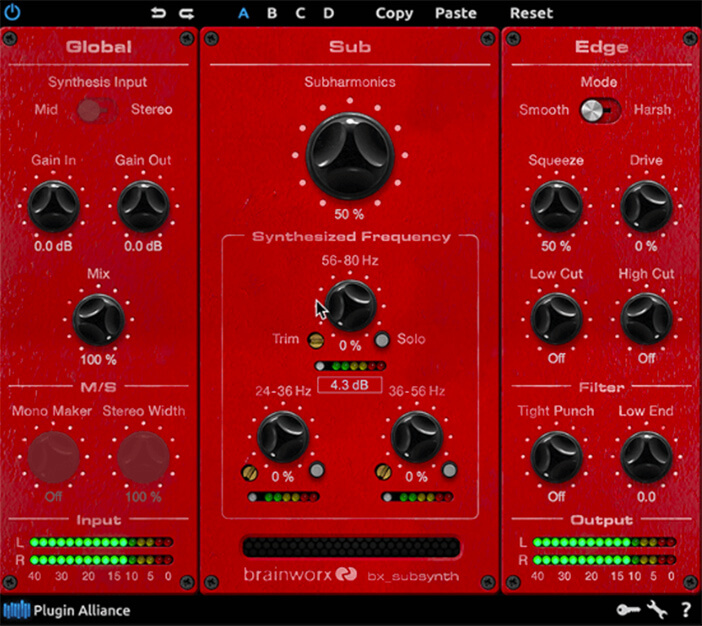The image size is (702, 626).
Task: Click the Paste button
Action: tap(456, 14)
